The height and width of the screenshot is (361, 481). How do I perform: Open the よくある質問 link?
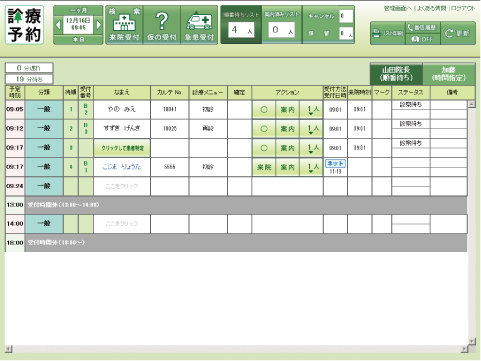[432, 8]
